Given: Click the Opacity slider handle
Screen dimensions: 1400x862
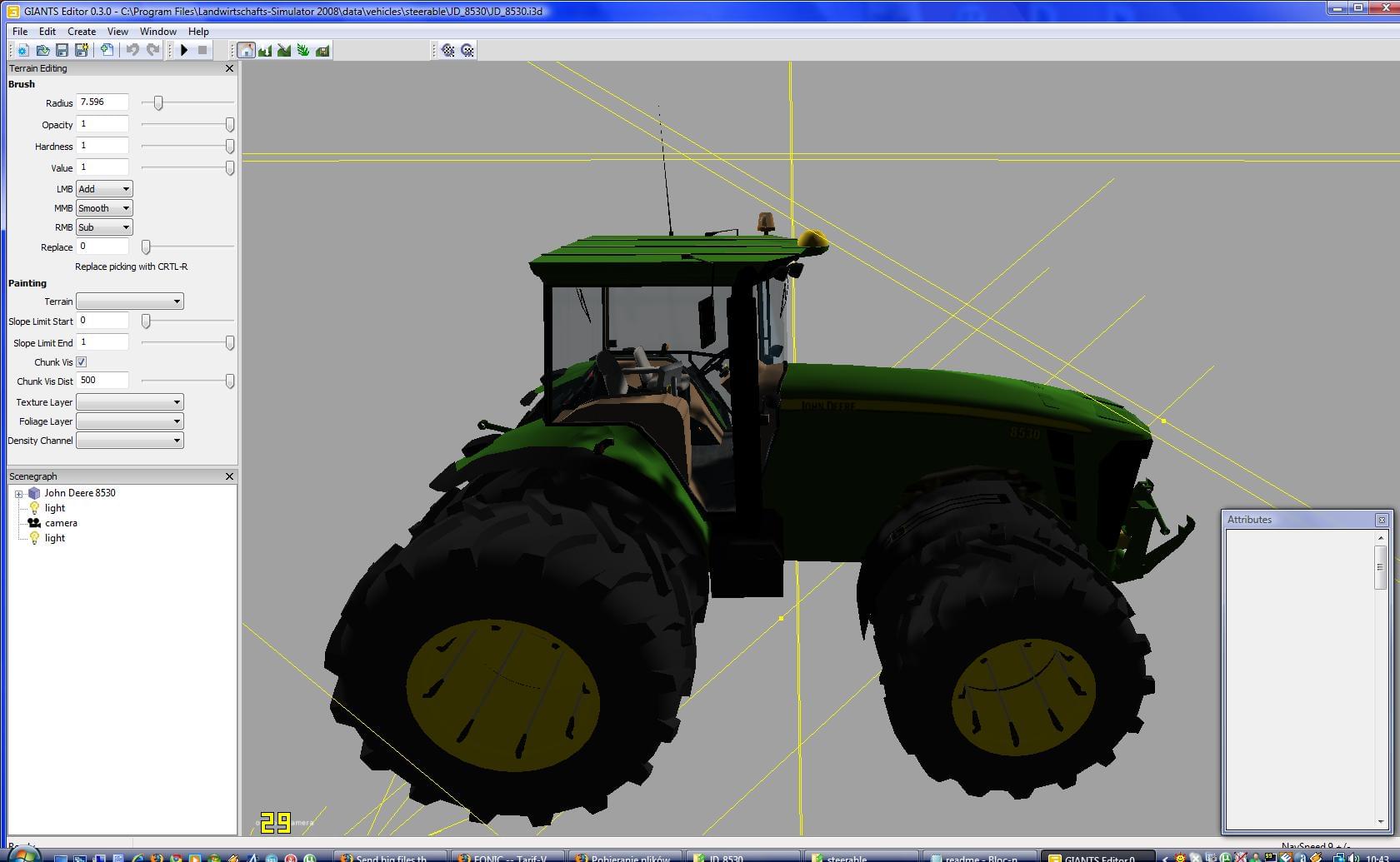Looking at the screenshot, I should [x=230, y=125].
